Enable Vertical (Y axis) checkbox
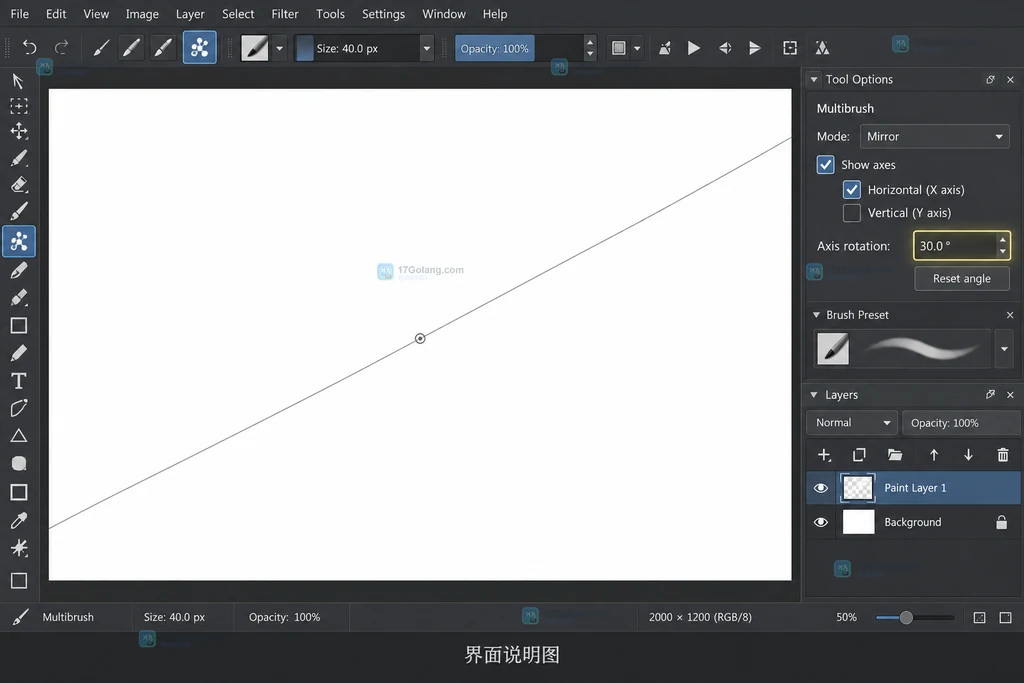 coord(852,213)
